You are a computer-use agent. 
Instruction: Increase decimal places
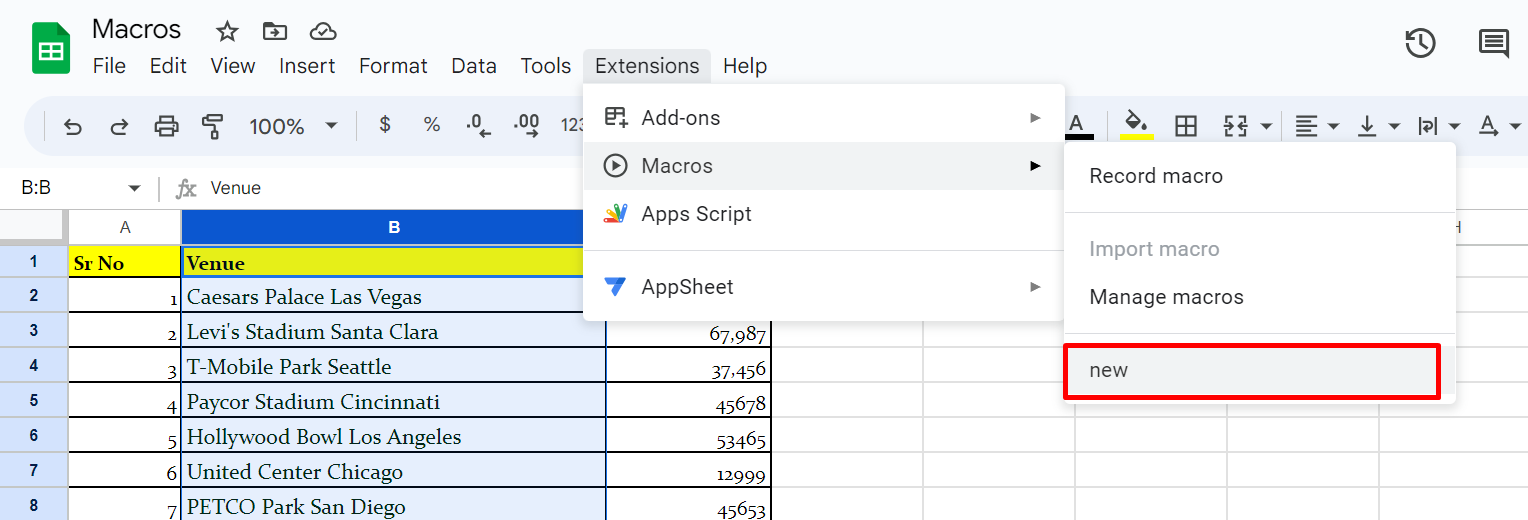point(526,125)
